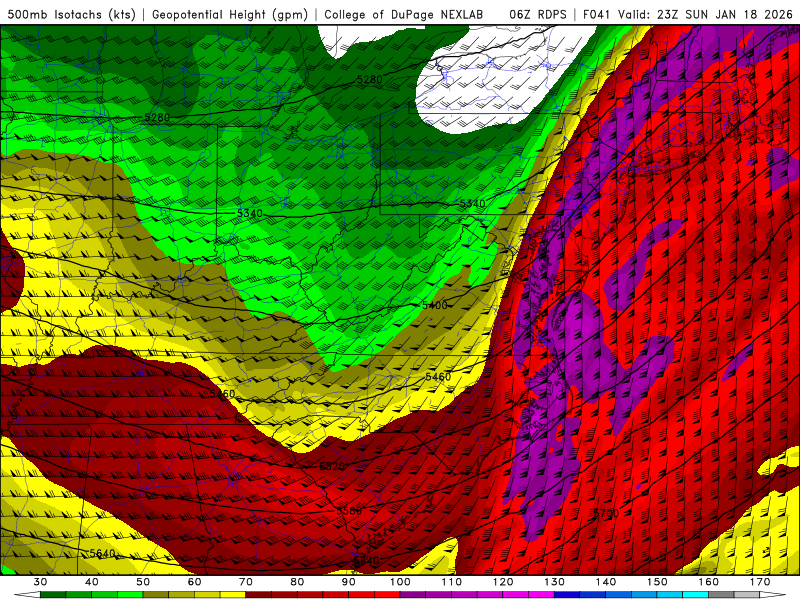
Task: Click the 140 label on the color scale
Action: [x=606, y=582]
